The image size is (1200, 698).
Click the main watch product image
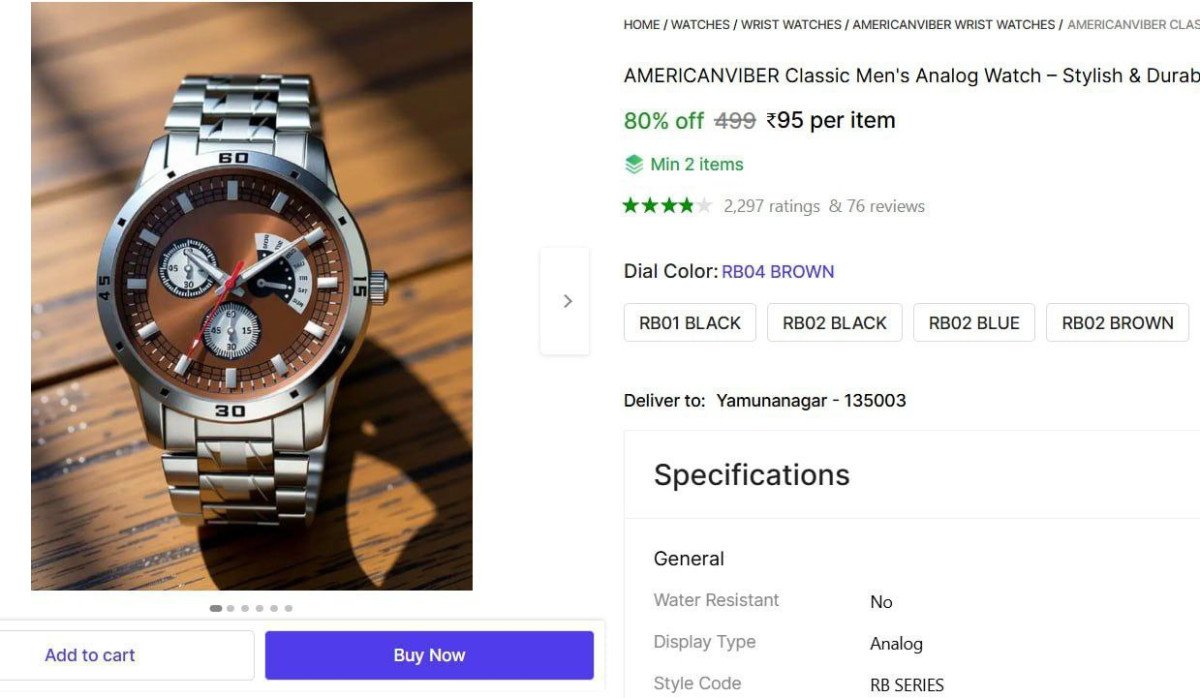pos(251,296)
